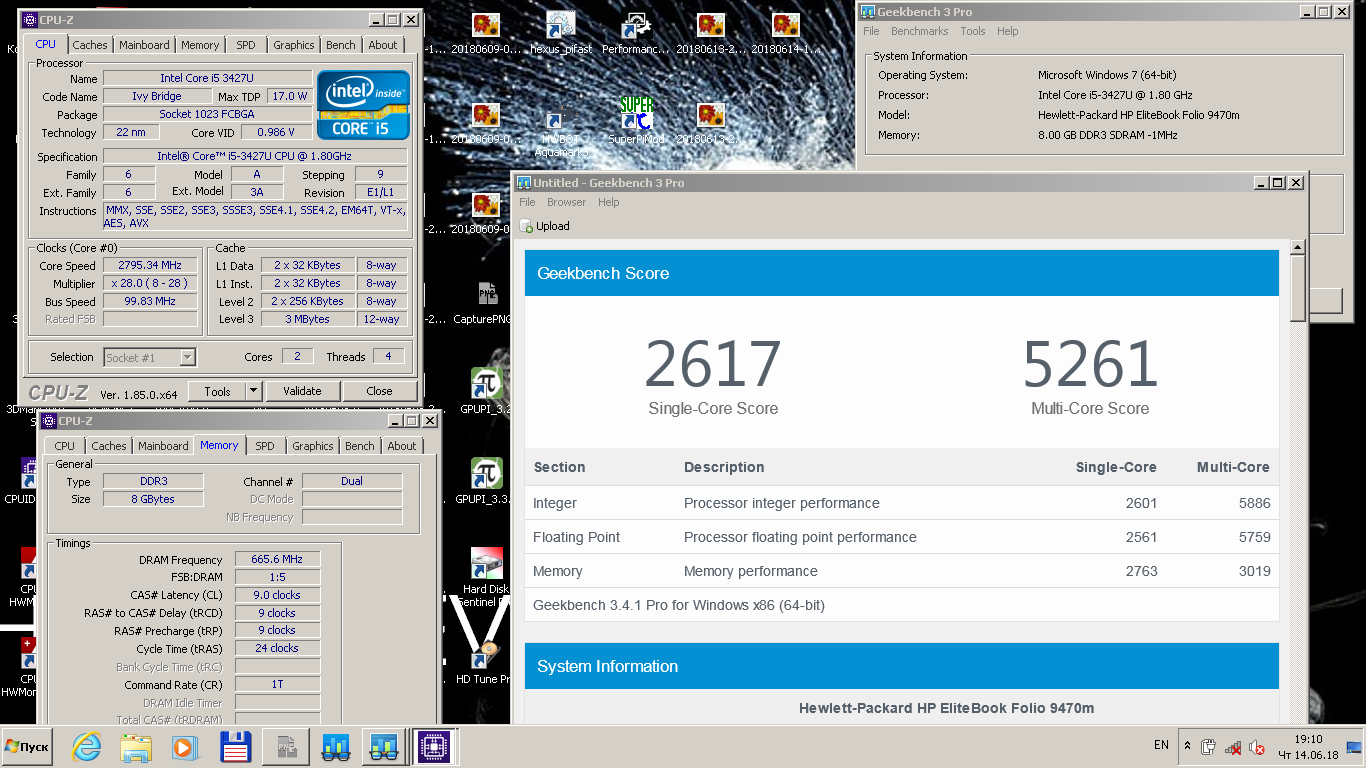Click the power plug tray icon

coord(1208,746)
